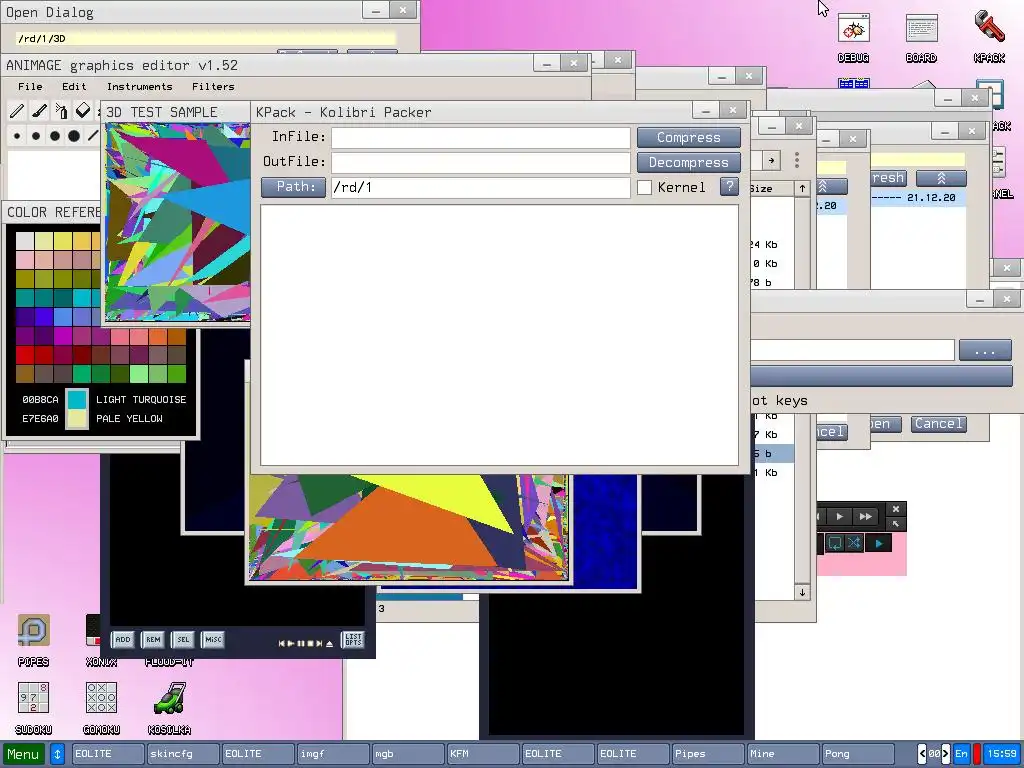
Task: Select the brush tool in ANIMAGE
Action: click(x=39, y=111)
